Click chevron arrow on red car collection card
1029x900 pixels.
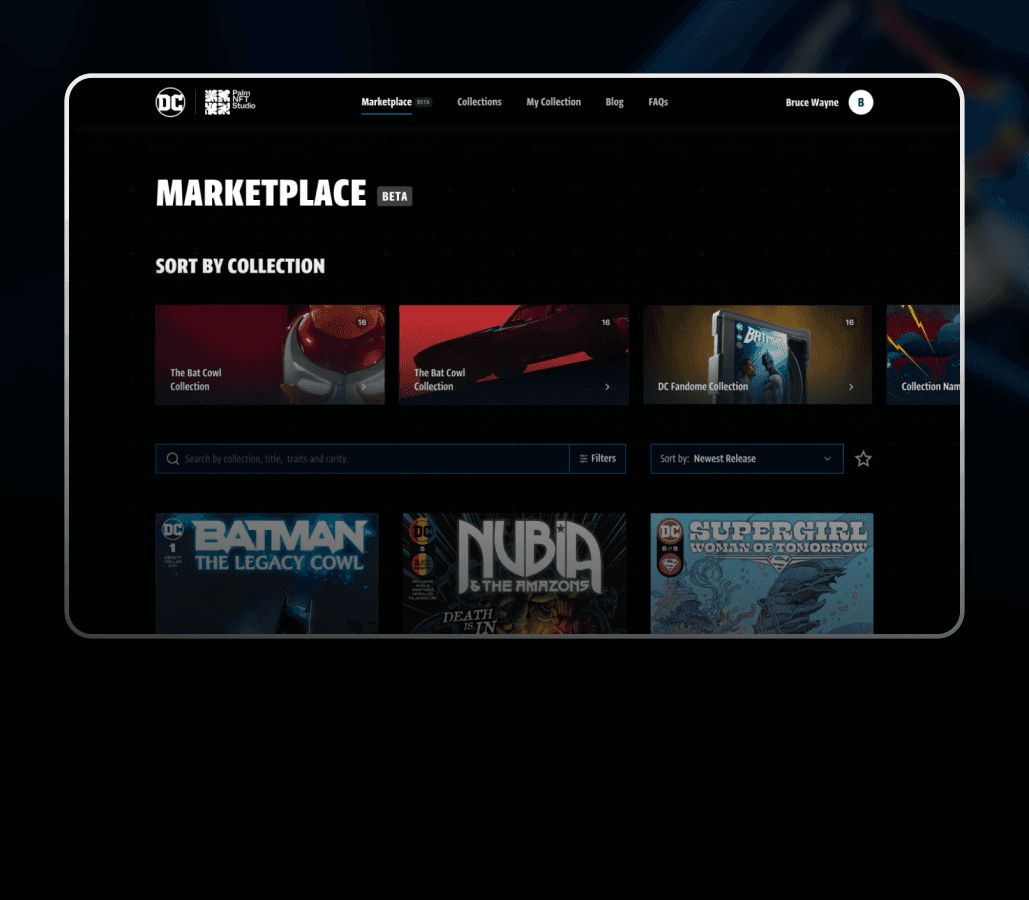point(607,387)
